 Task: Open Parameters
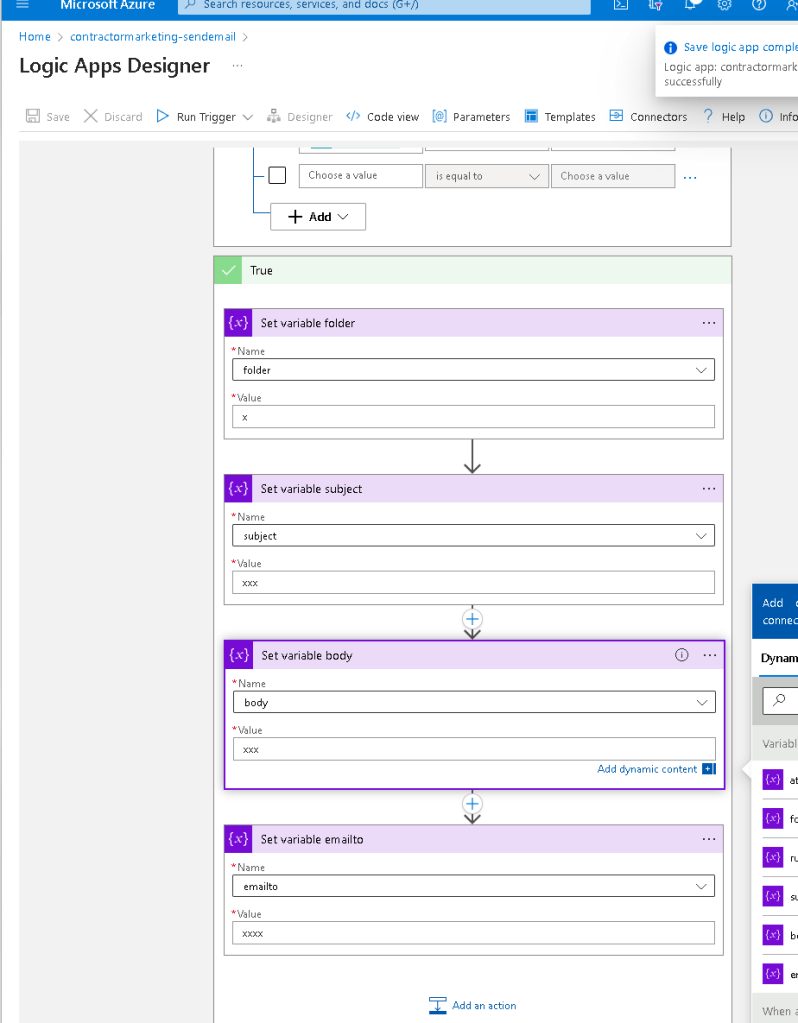pyautogui.click(x=472, y=116)
